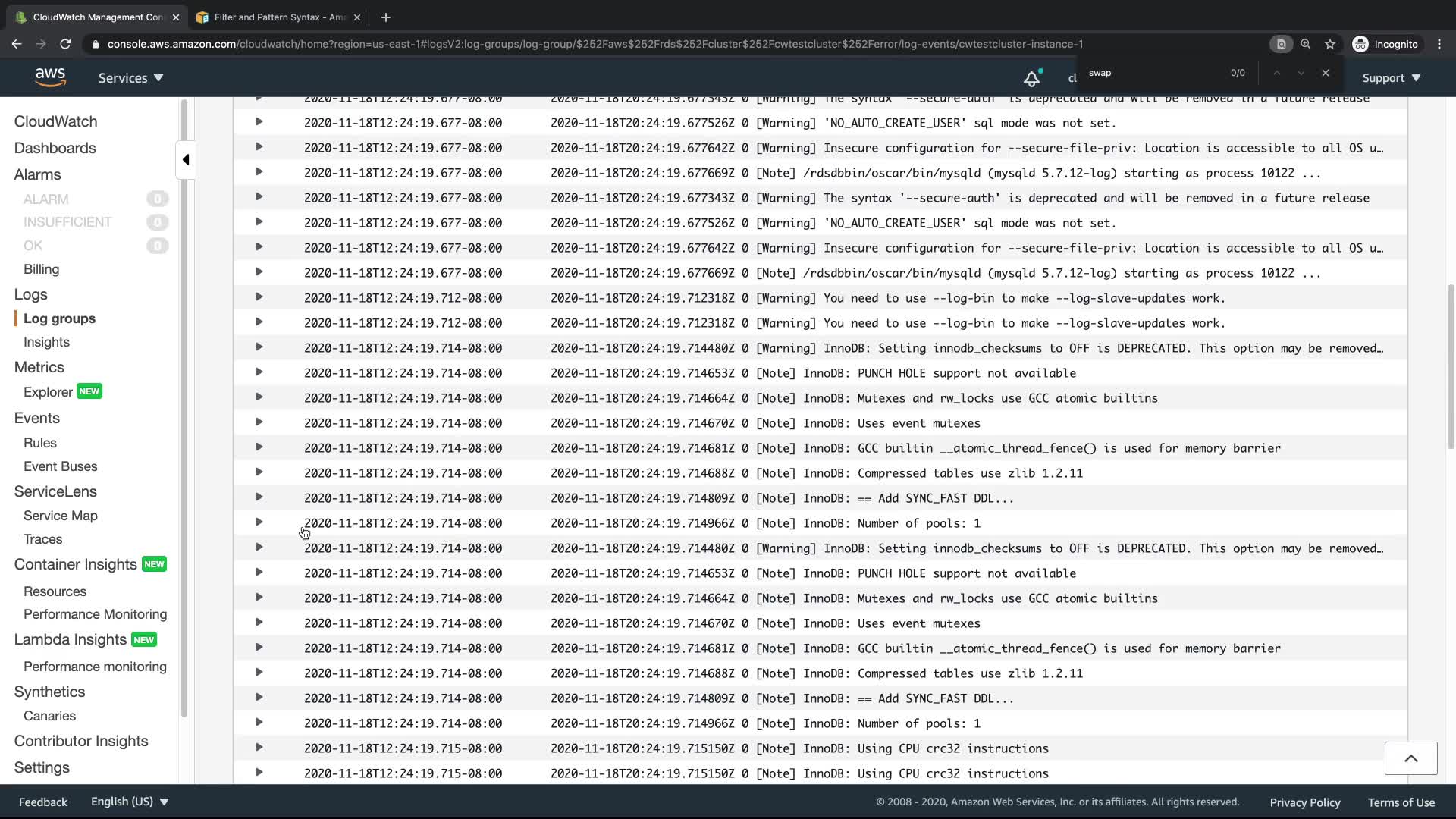The image size is (1456, 819).
Task: Expand the Number of pools log row
Action: (259, 522)
